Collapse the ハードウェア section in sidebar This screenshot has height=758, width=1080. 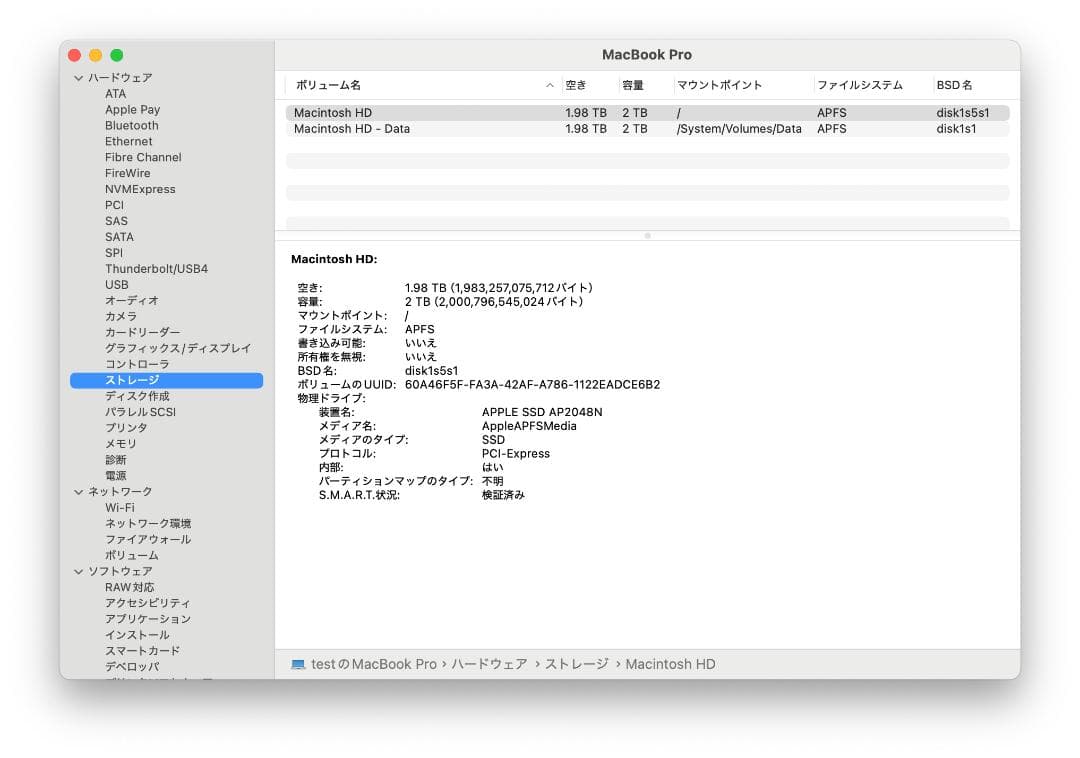[x=78, y=77]
